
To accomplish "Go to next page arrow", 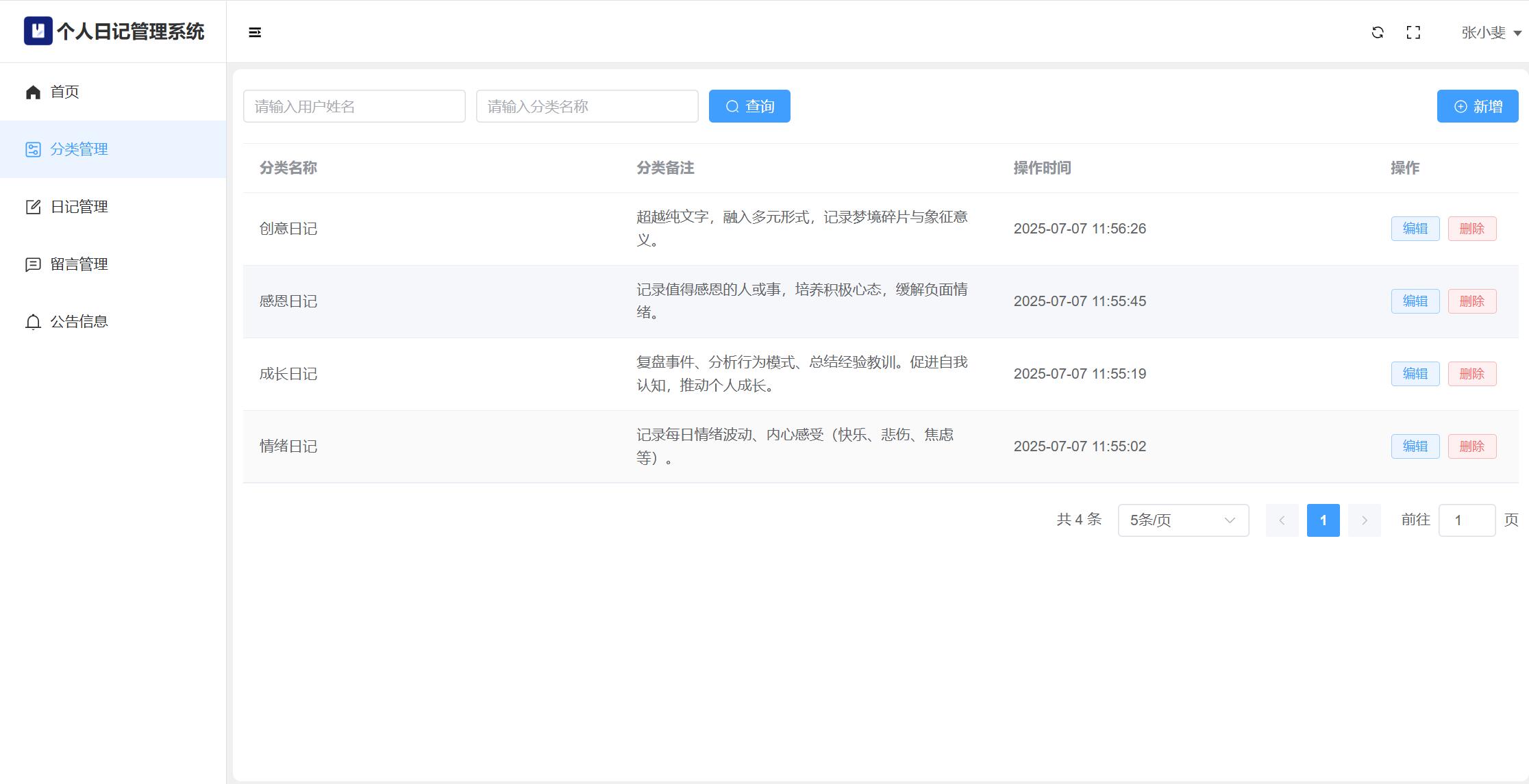I will click(x=1364, y=520).
